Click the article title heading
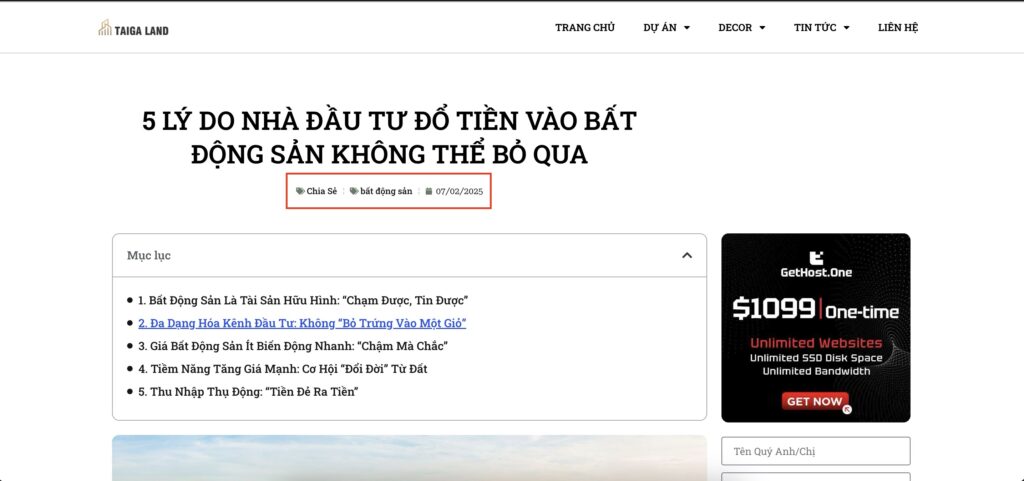 [x=389, y=138]
